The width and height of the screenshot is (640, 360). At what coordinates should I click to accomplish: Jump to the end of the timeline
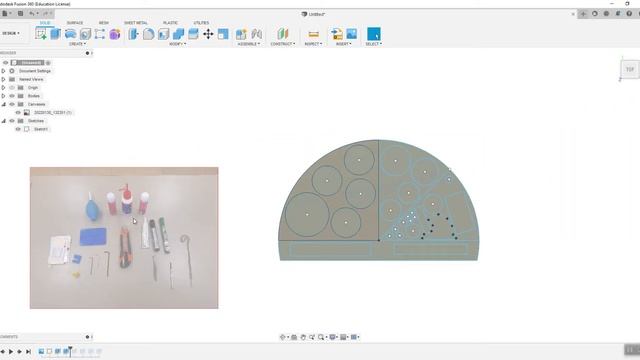28,351
